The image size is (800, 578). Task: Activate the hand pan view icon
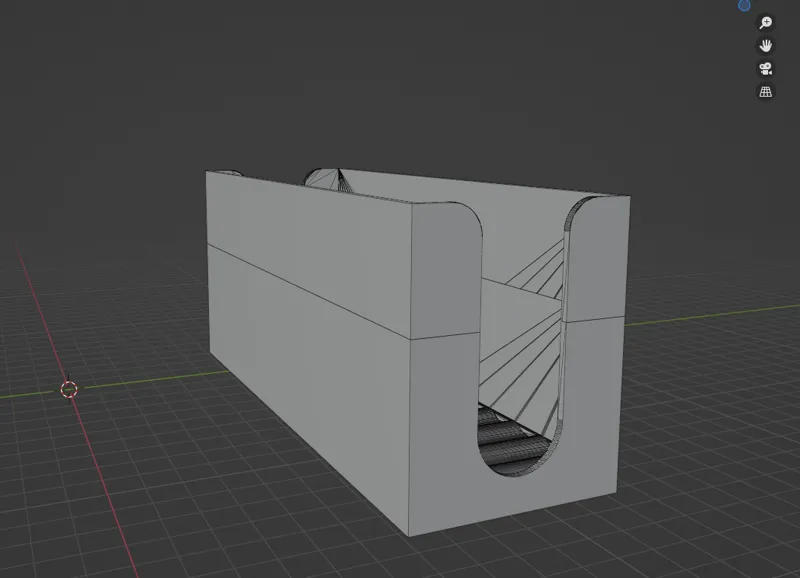(765, 46)
